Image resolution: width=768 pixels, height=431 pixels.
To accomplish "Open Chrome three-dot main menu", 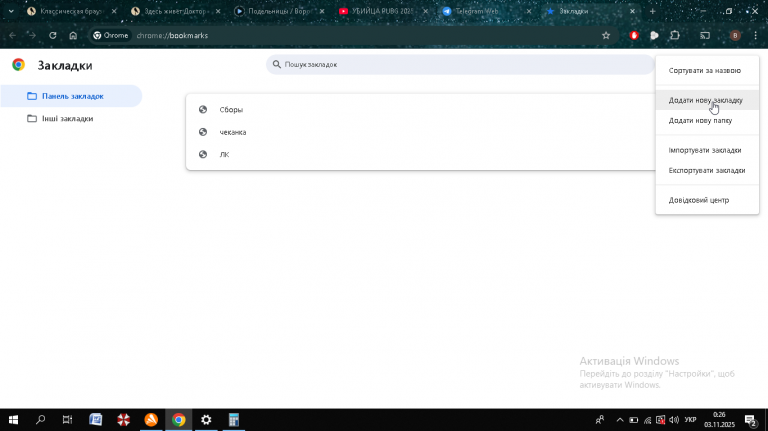I will click(x=756, y=35).
